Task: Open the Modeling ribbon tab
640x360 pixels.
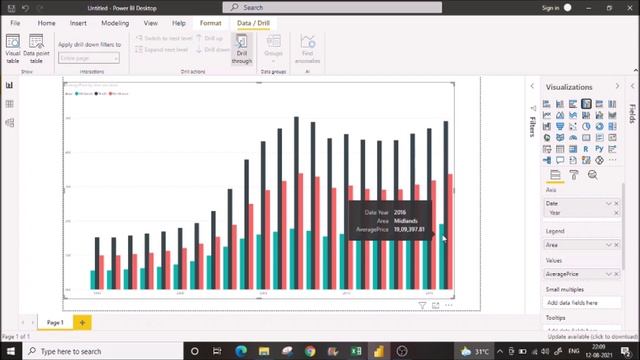Action: tap(115, 23)
